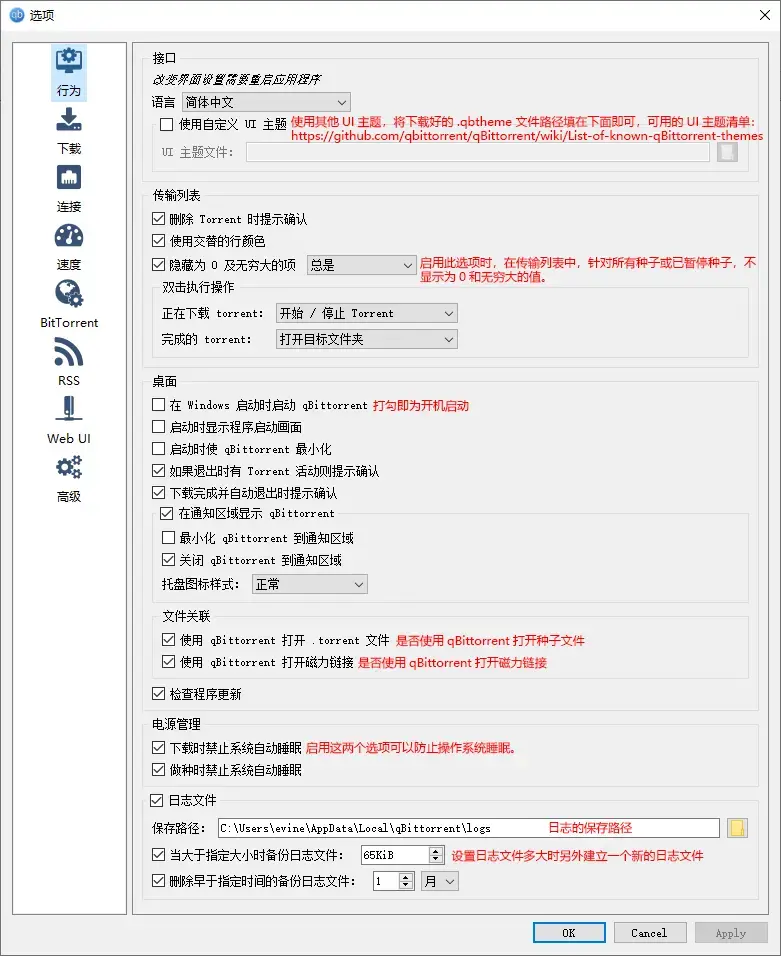This screenshot has width=781, height=956.
Task: Toggle 下载时禁止系统自动睡眠 checkbox
Action: (x=159, y=747)
